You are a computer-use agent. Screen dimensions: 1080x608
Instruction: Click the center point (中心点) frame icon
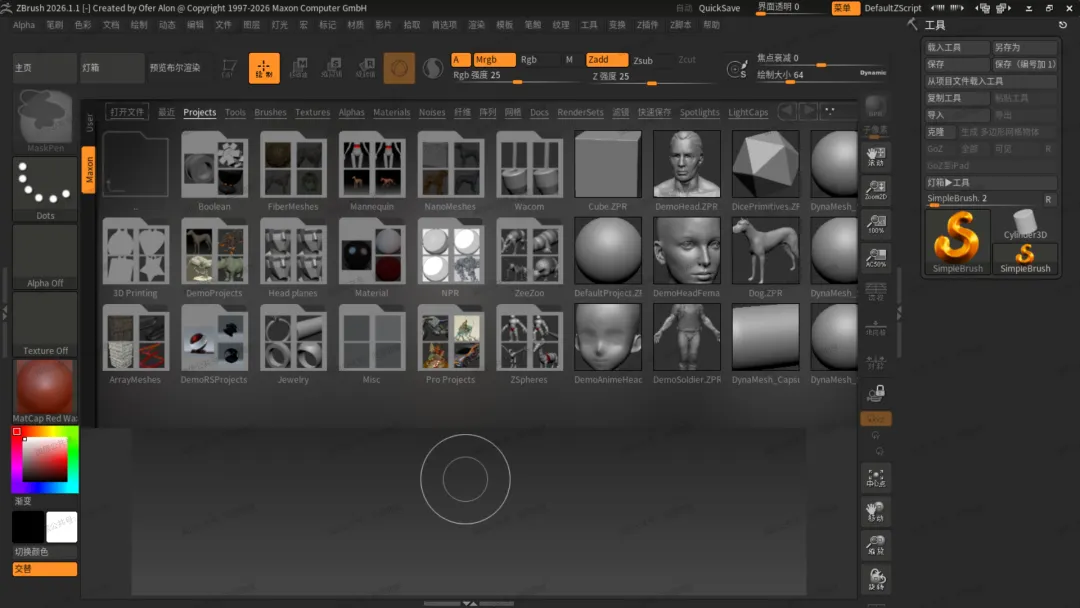pos(875,478)
